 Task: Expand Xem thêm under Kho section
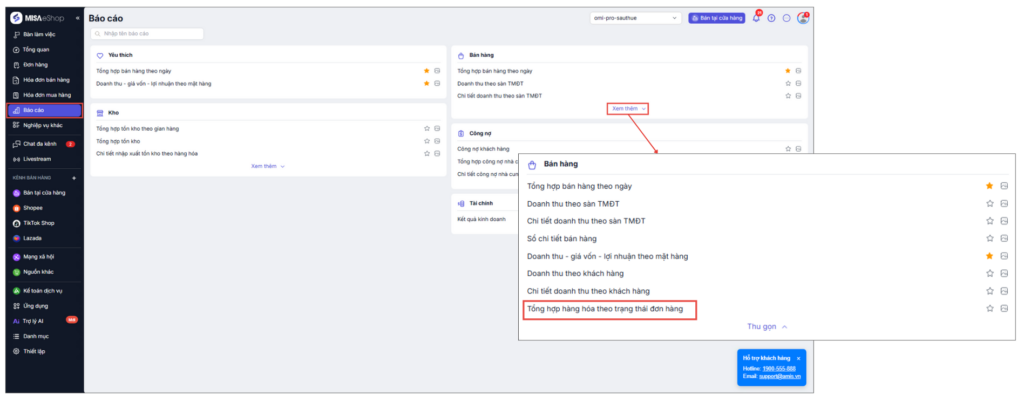point(267,167)
